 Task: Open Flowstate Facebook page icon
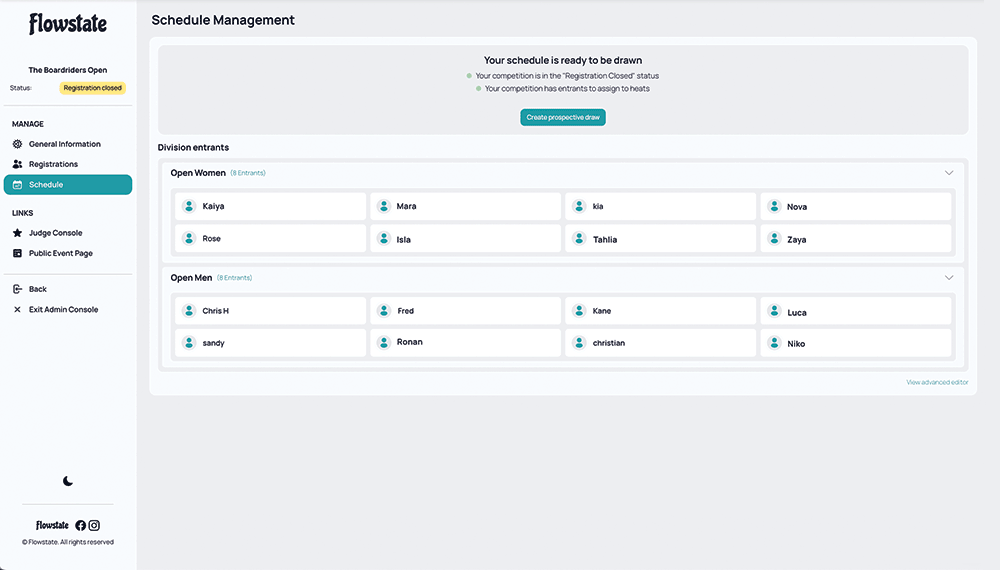pos(81,525)
